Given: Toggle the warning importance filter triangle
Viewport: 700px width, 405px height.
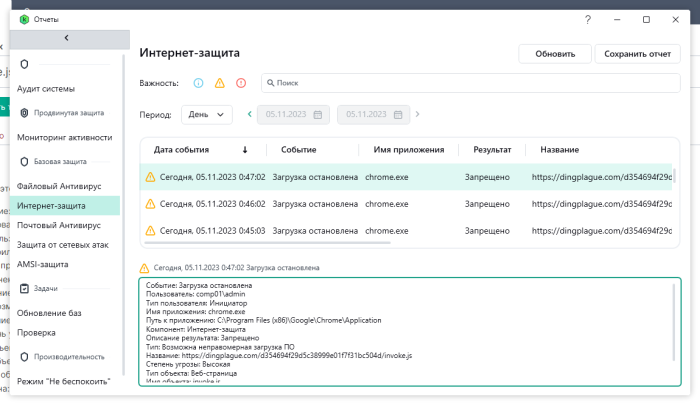Looking at the screenshot, I should pos(219,83).
